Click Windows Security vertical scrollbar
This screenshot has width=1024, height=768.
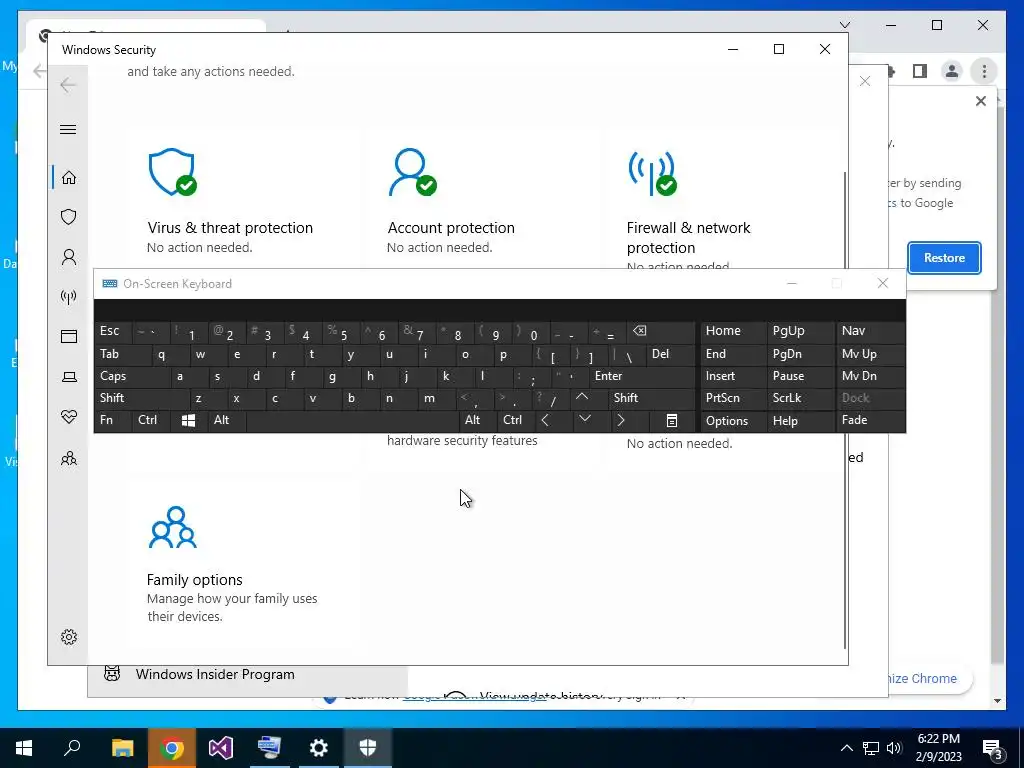click(x=845, y=410)
